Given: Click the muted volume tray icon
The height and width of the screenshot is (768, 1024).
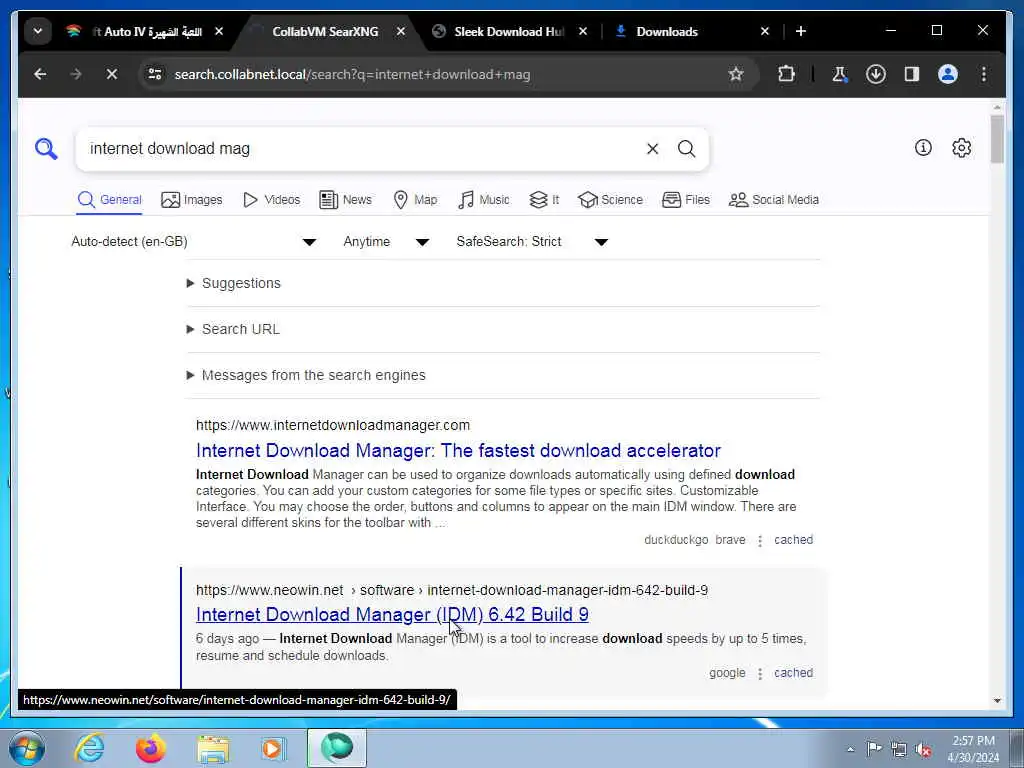Looking at the screenshot, I should point(923,749).
